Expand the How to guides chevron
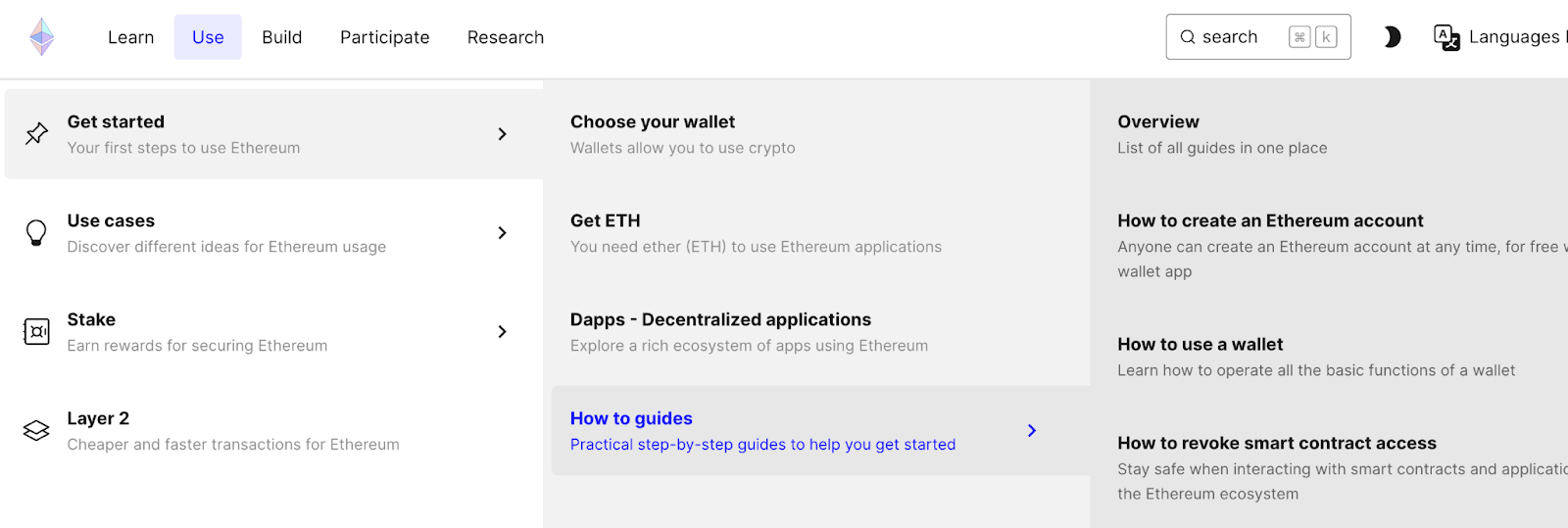The image size is (1568, 528). pyautogui.click(x=1031, y=430)
